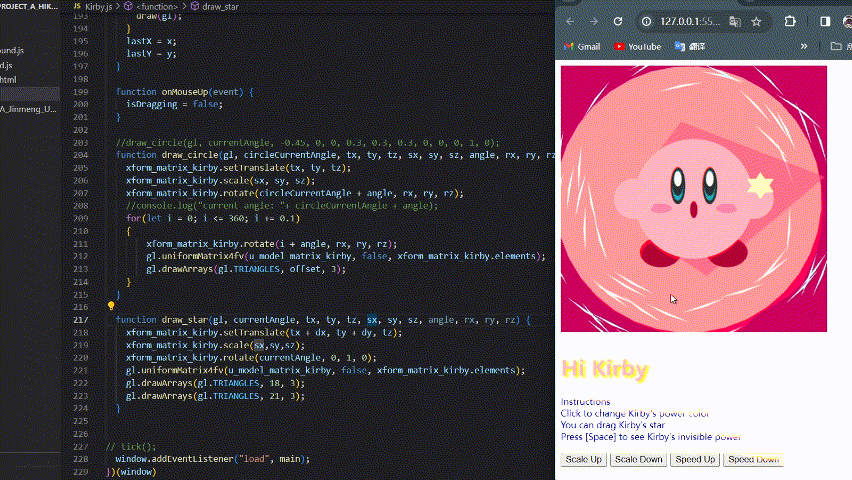Click the Speed Down button
This screenshot has width=852, height=480.
[x=754, y=459]
